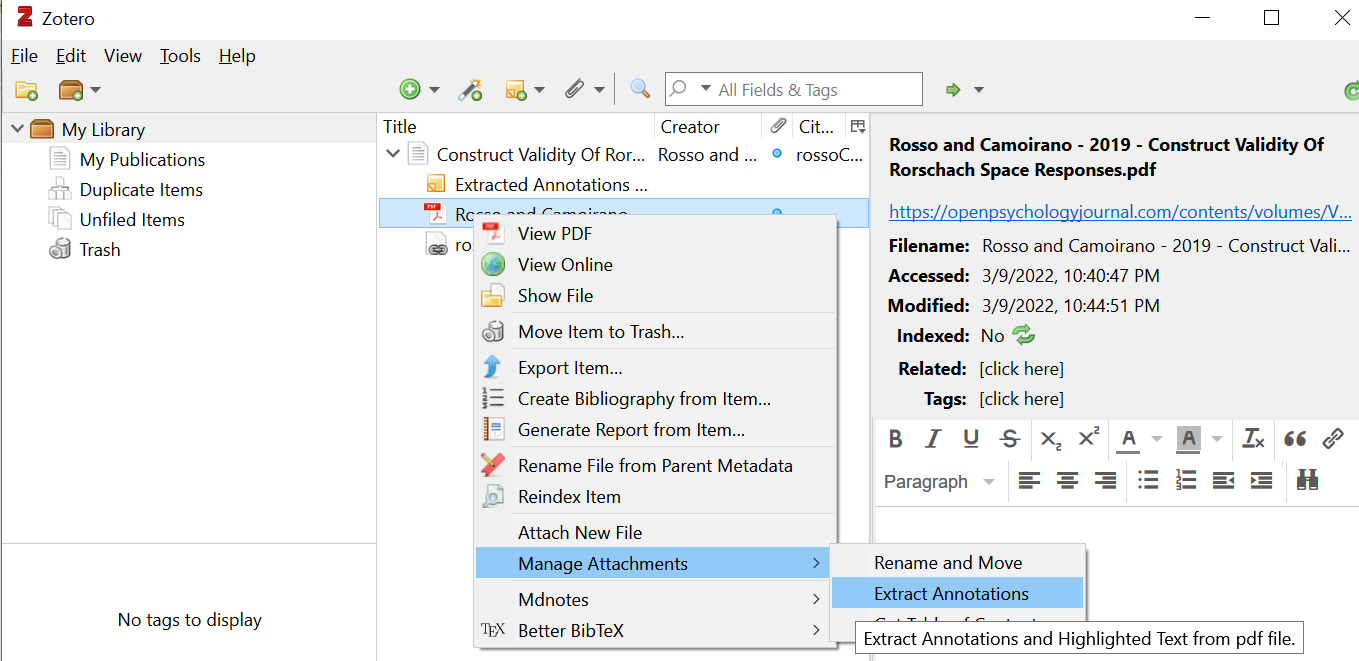Toggle Subscript in note editor
Viewport: 1359px width, 661px height.
coord(1051,439)
